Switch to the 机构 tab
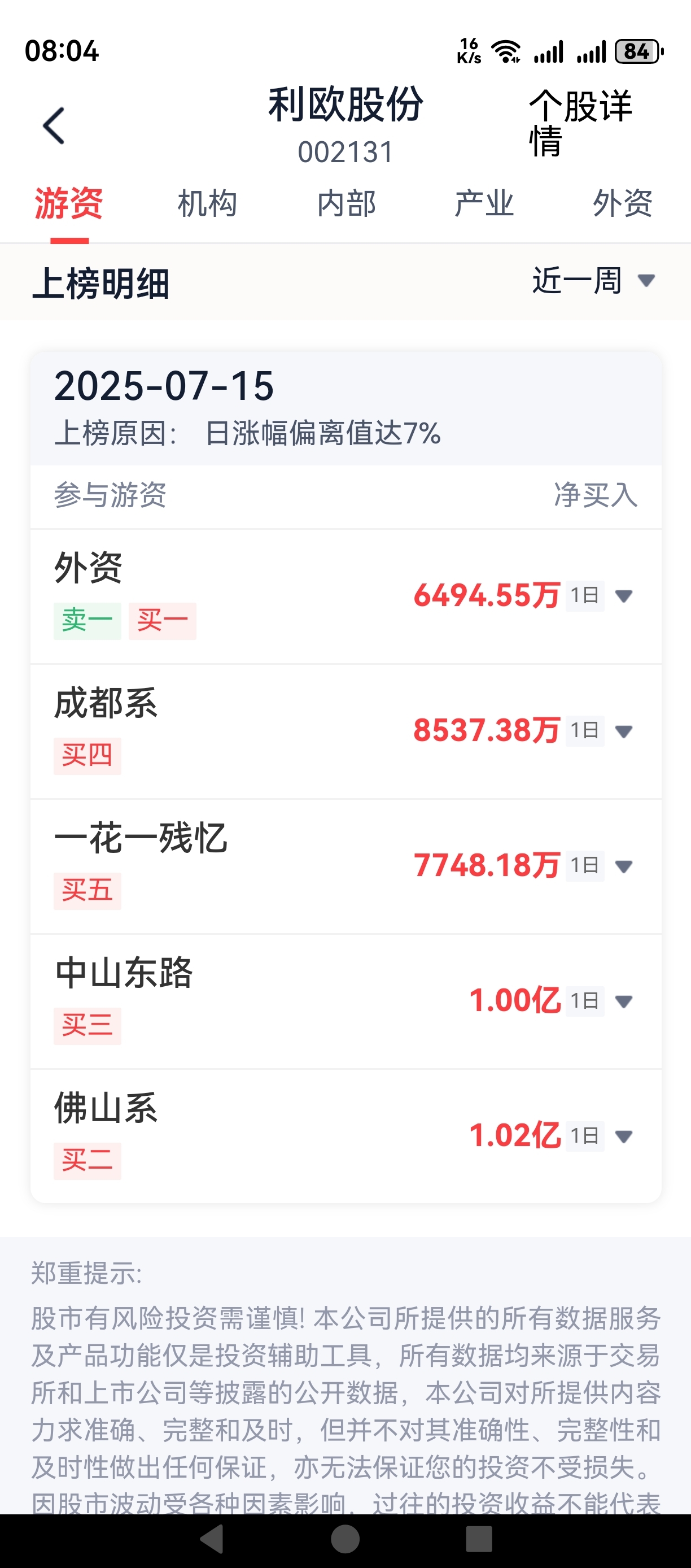Screen dimensions: 691x1568 pyautogui.click(x=207, y=203)
